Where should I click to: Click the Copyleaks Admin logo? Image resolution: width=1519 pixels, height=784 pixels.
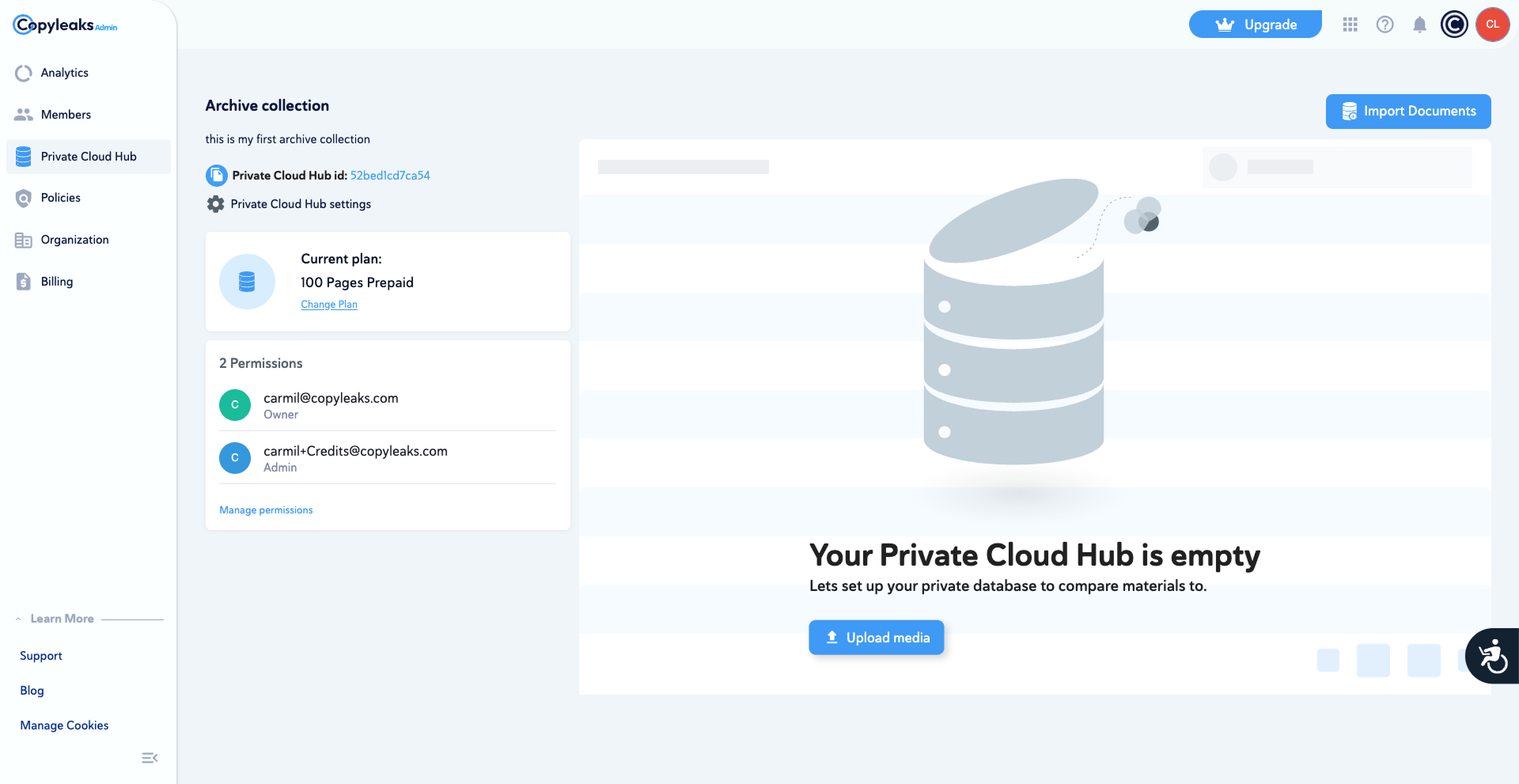tap(65, 25)
